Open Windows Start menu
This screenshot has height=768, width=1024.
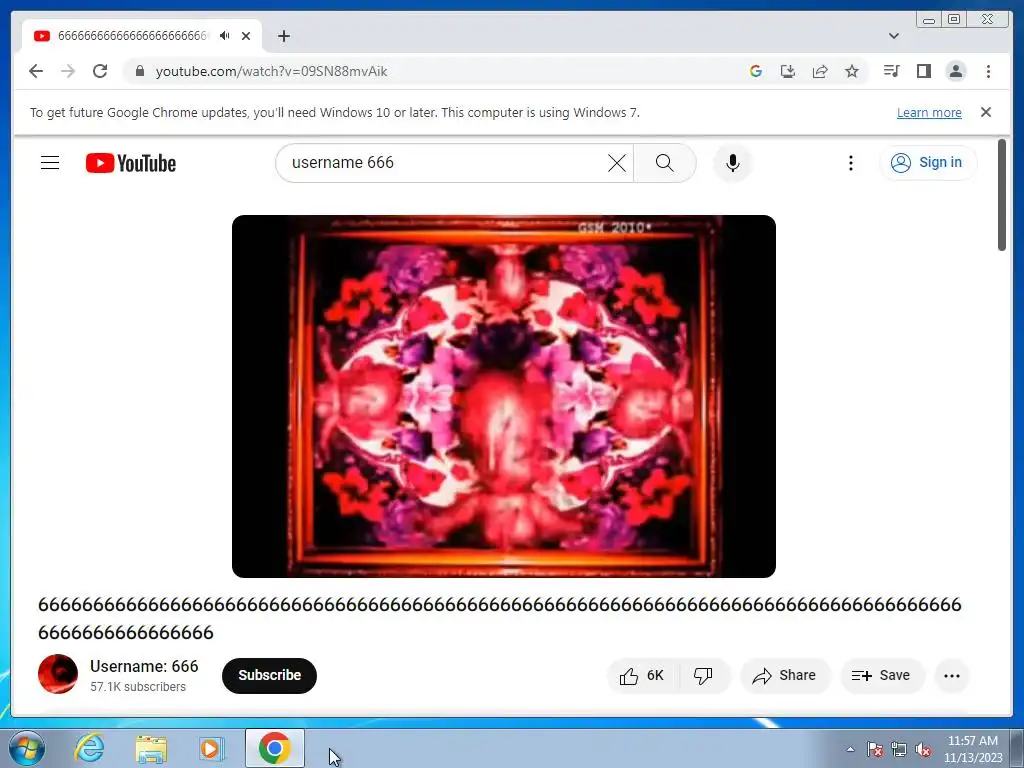pyautogui.click(x=27, y=748)
